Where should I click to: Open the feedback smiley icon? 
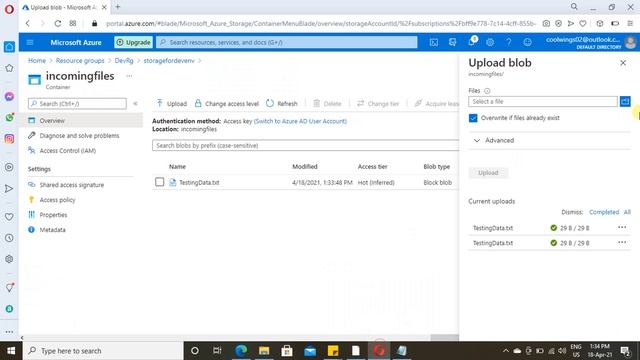click(527, 42)
